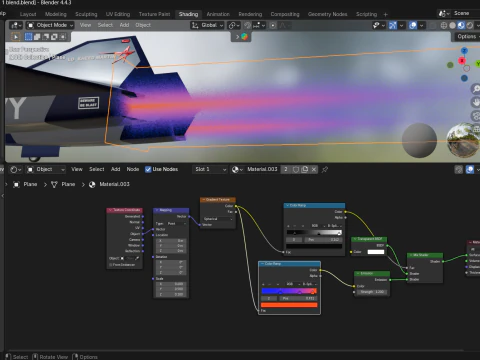Click material user count 2 button
Screen dimensions: 480x360
pyautogui.click(x=286, y=170)
